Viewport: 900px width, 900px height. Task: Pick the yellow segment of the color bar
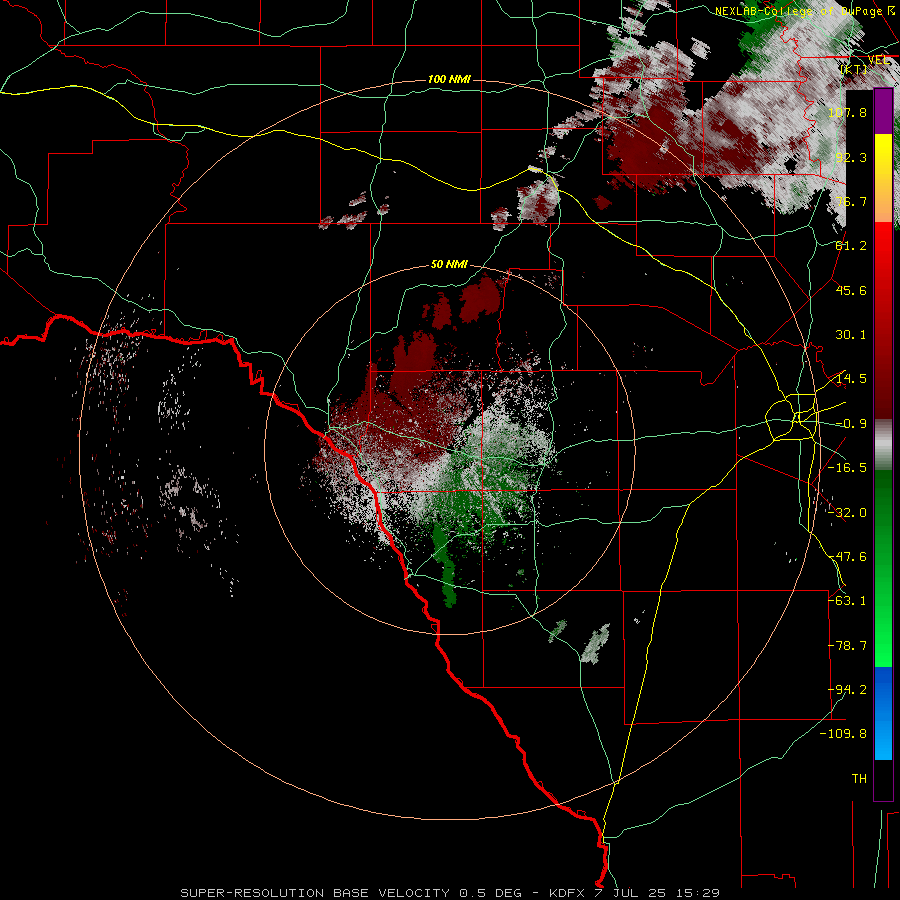pyautogui.click(x=883, y=152)
